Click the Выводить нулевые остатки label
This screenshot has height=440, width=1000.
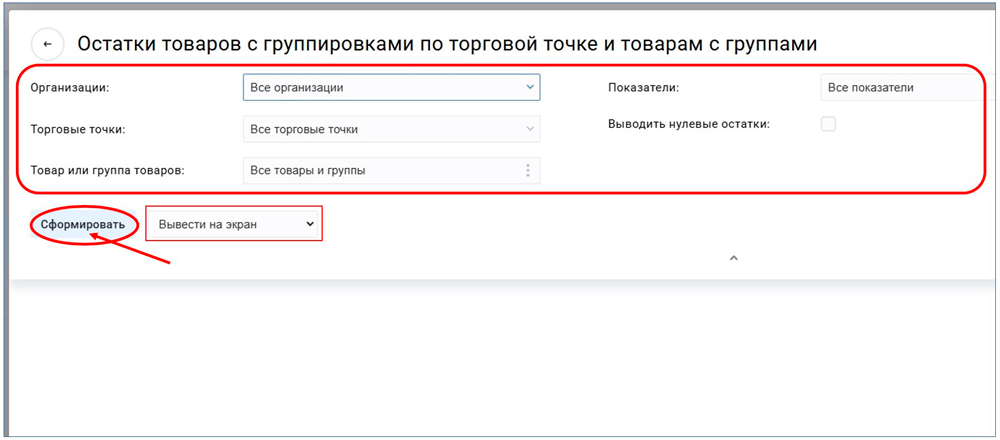pos(688,125)
